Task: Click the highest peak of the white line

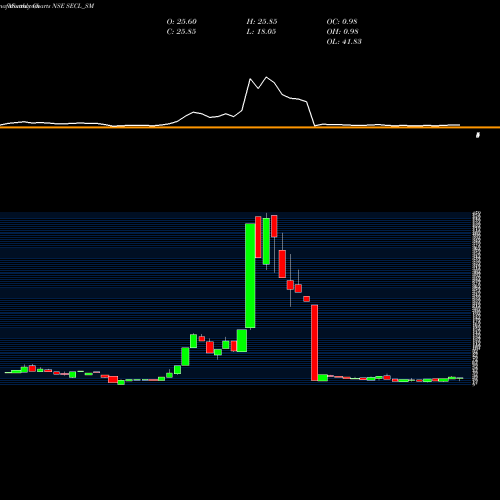Action: (266, 78)
